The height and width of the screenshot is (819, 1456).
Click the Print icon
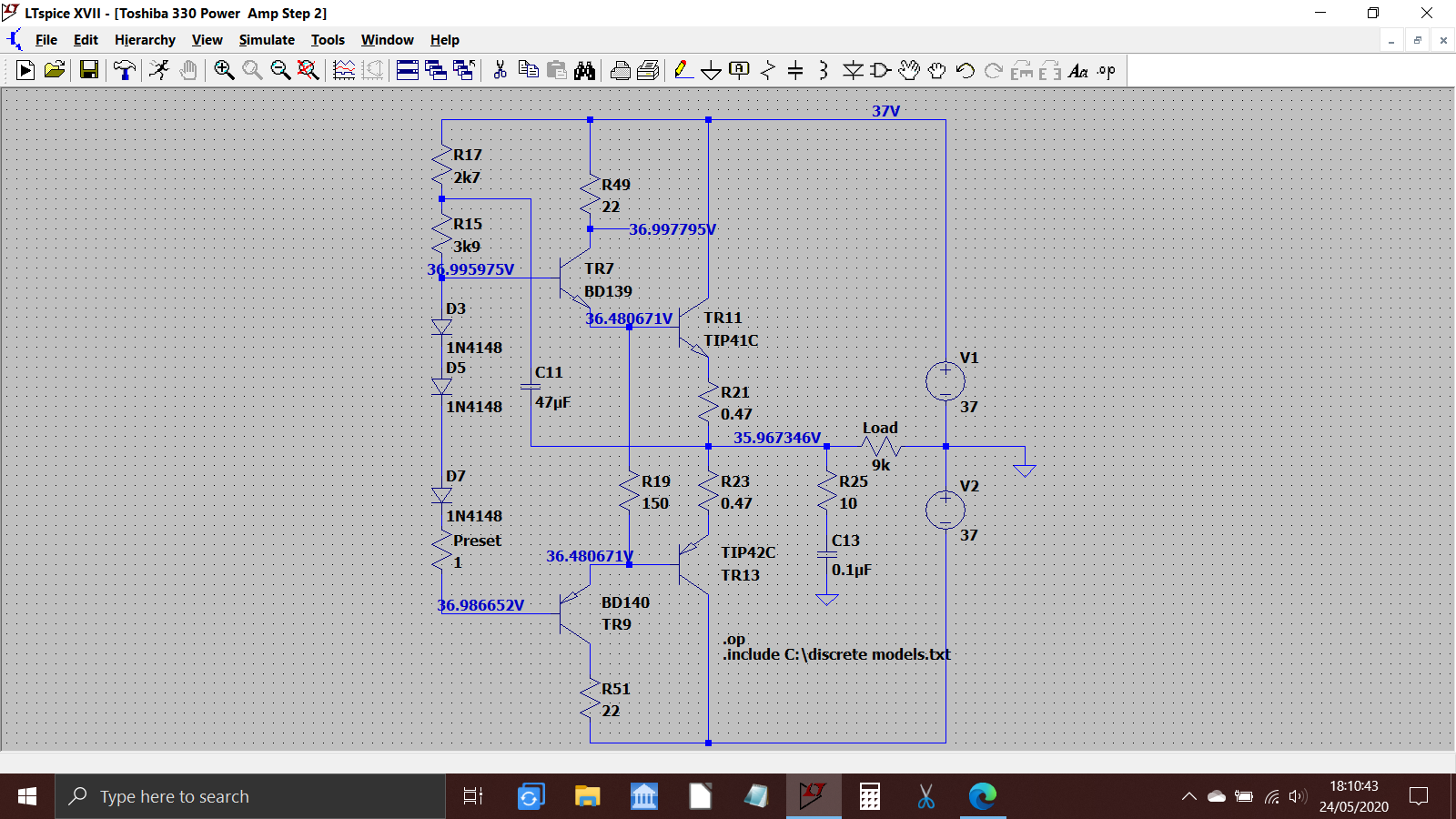pyautogui.click(x=648, y=70)
